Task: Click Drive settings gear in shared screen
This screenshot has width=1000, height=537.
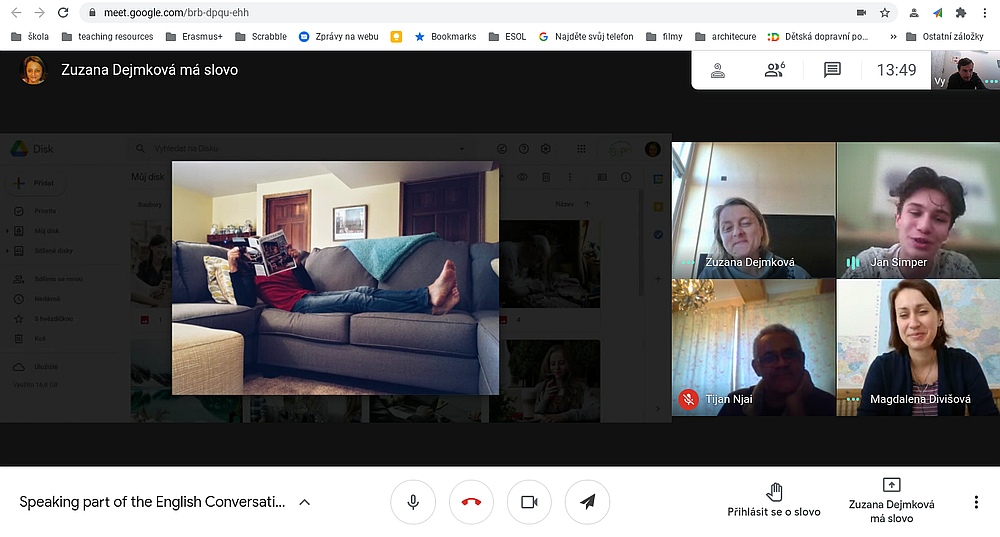Action: (x=545, y=149)
